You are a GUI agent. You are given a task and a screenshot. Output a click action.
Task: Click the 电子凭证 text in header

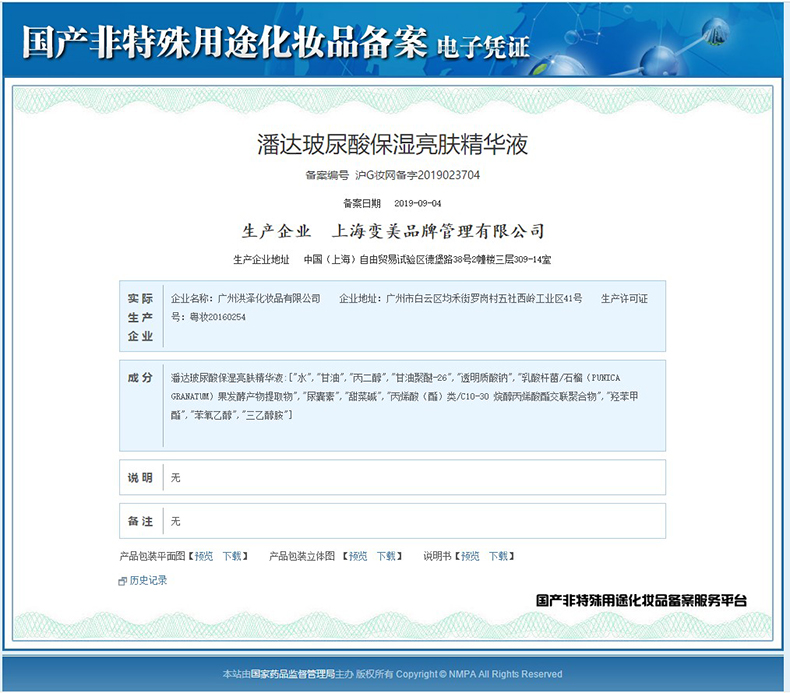[x=483, y=47]
